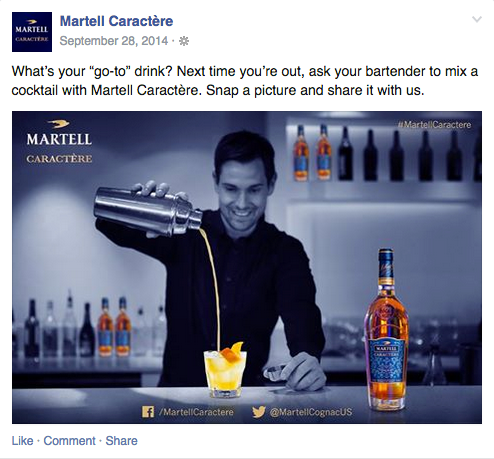Click the September 28, 2014 timestamp
Image resolution: width=494 pixels, height=459 pixels.
coord(114,41)
